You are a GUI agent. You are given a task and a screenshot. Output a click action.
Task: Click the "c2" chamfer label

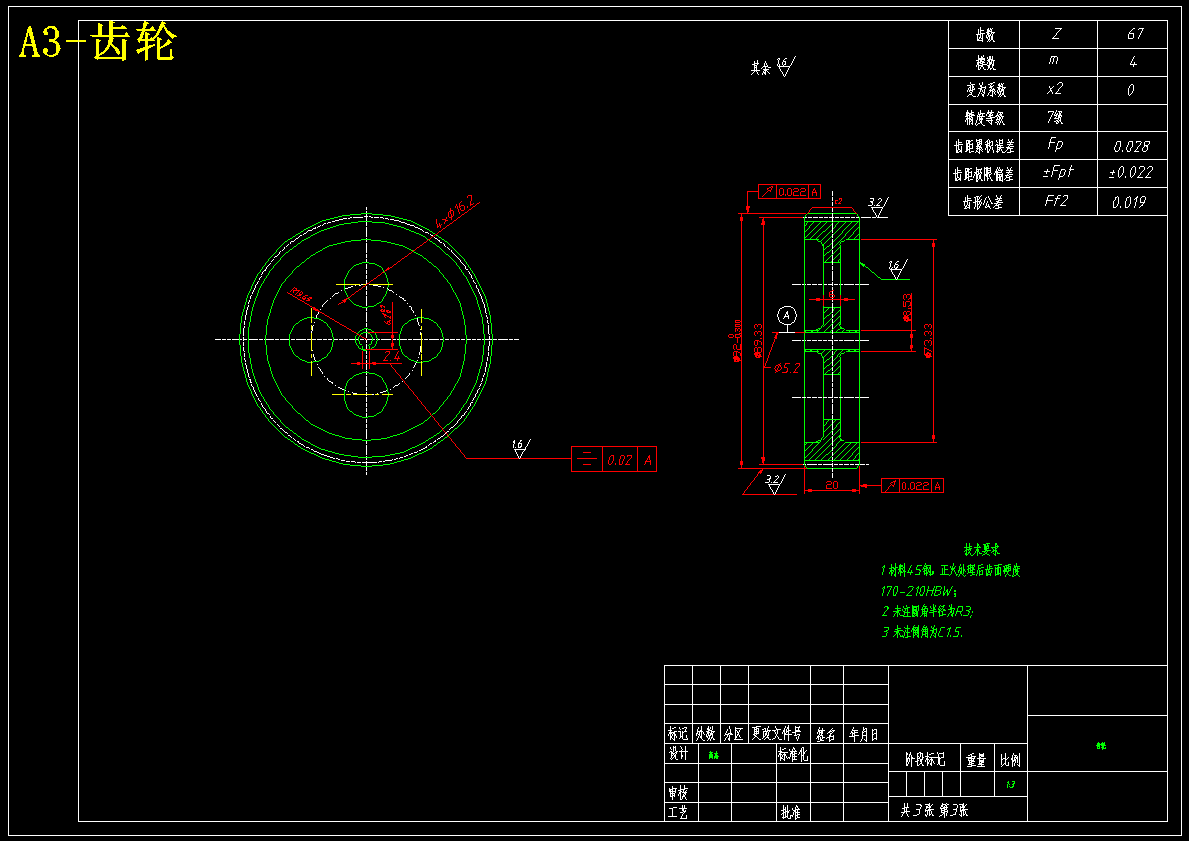point(838,202)
